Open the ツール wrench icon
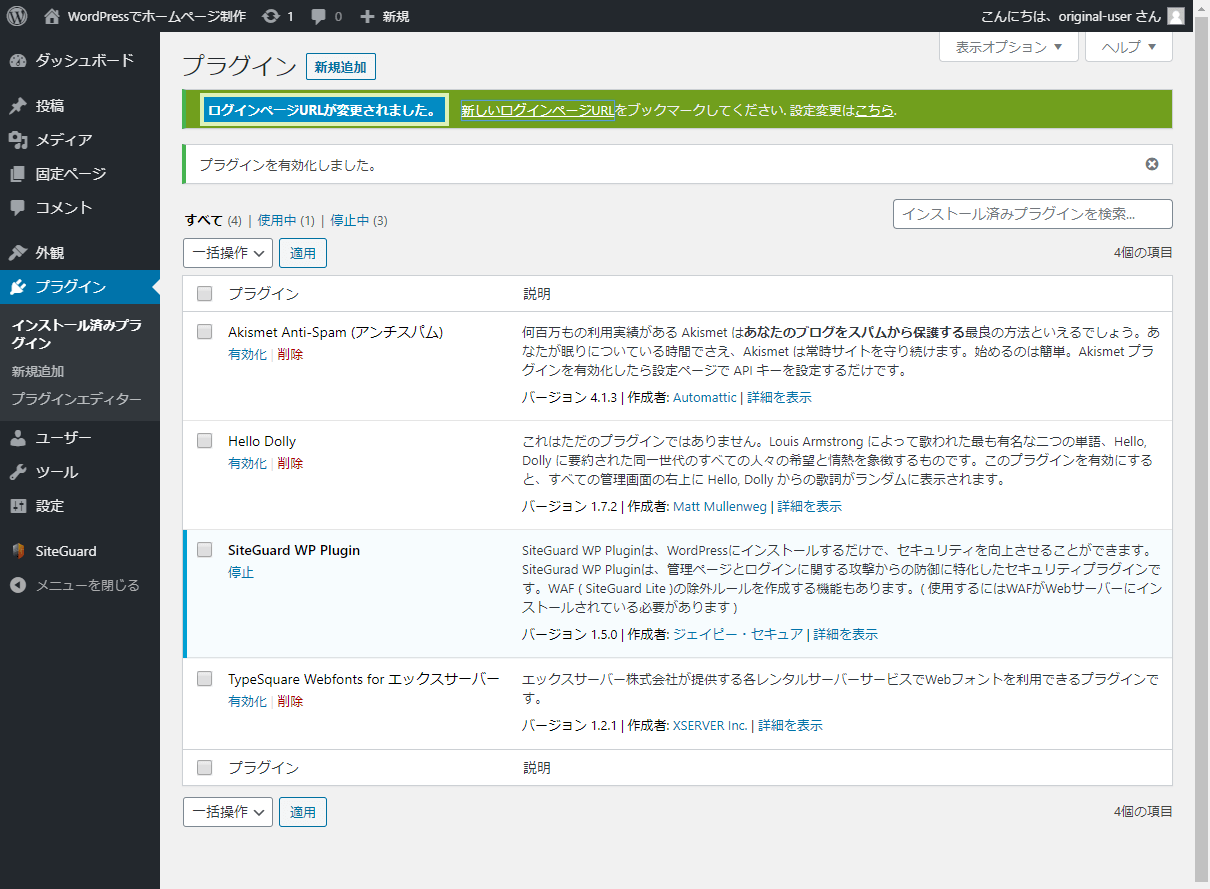Image resolution: width=1210 pixels, height=889 pixels. tap(18, 472)
